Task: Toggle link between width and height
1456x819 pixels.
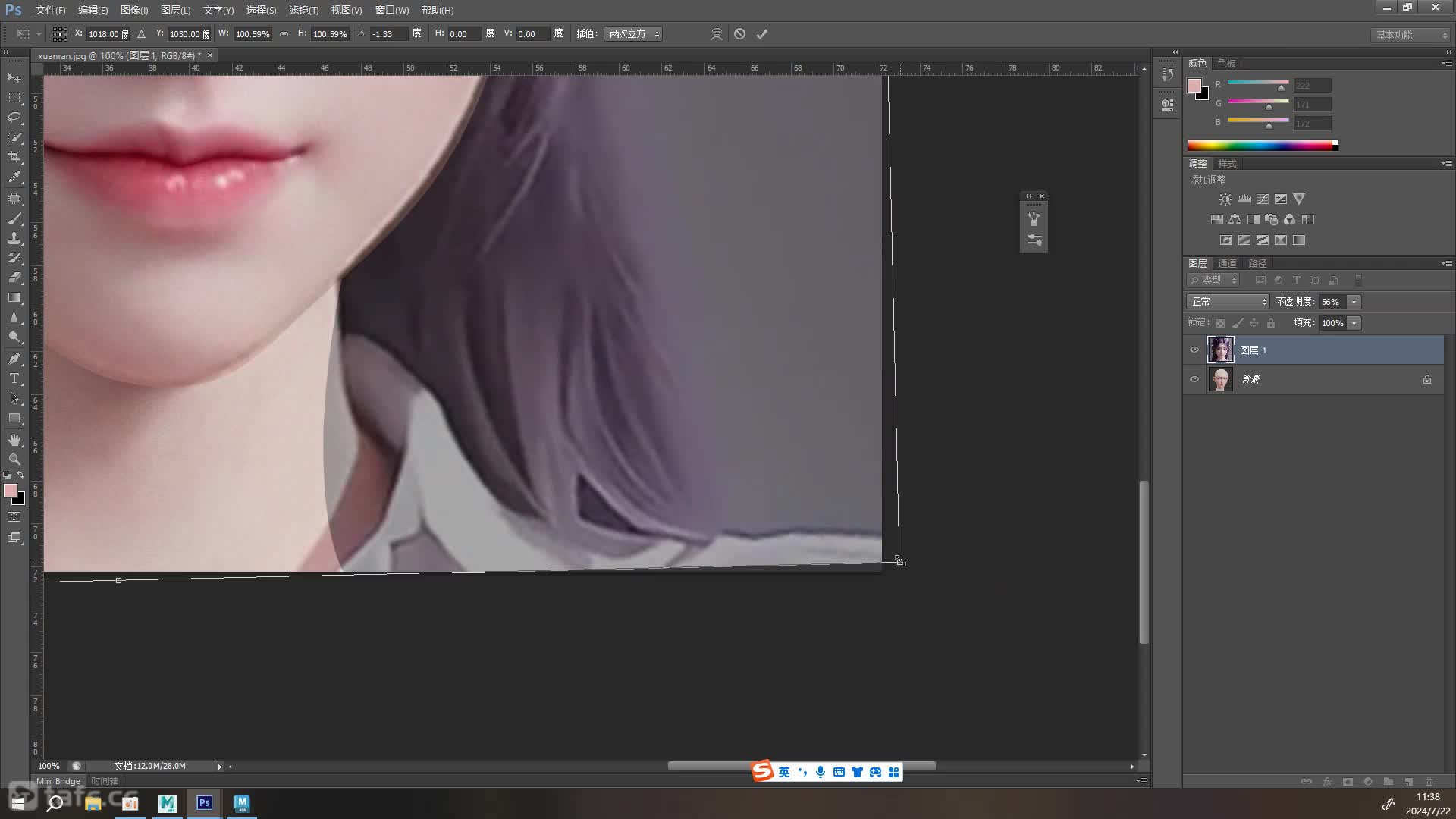Action: point(284,34)
